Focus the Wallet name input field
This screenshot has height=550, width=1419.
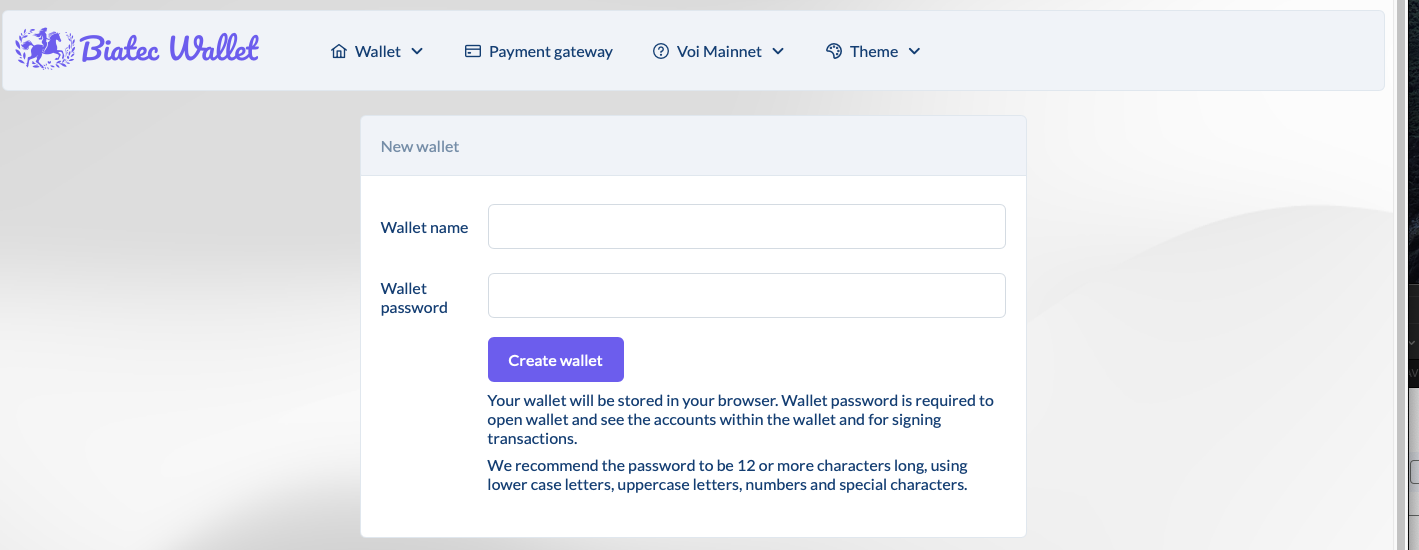(x=746, y=227)
